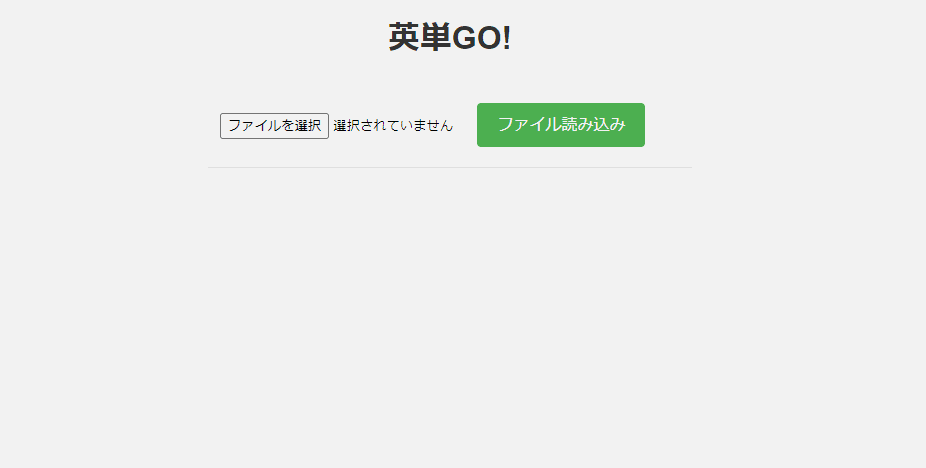Click the green ファイル読み込み button

[x=560, y=125]
